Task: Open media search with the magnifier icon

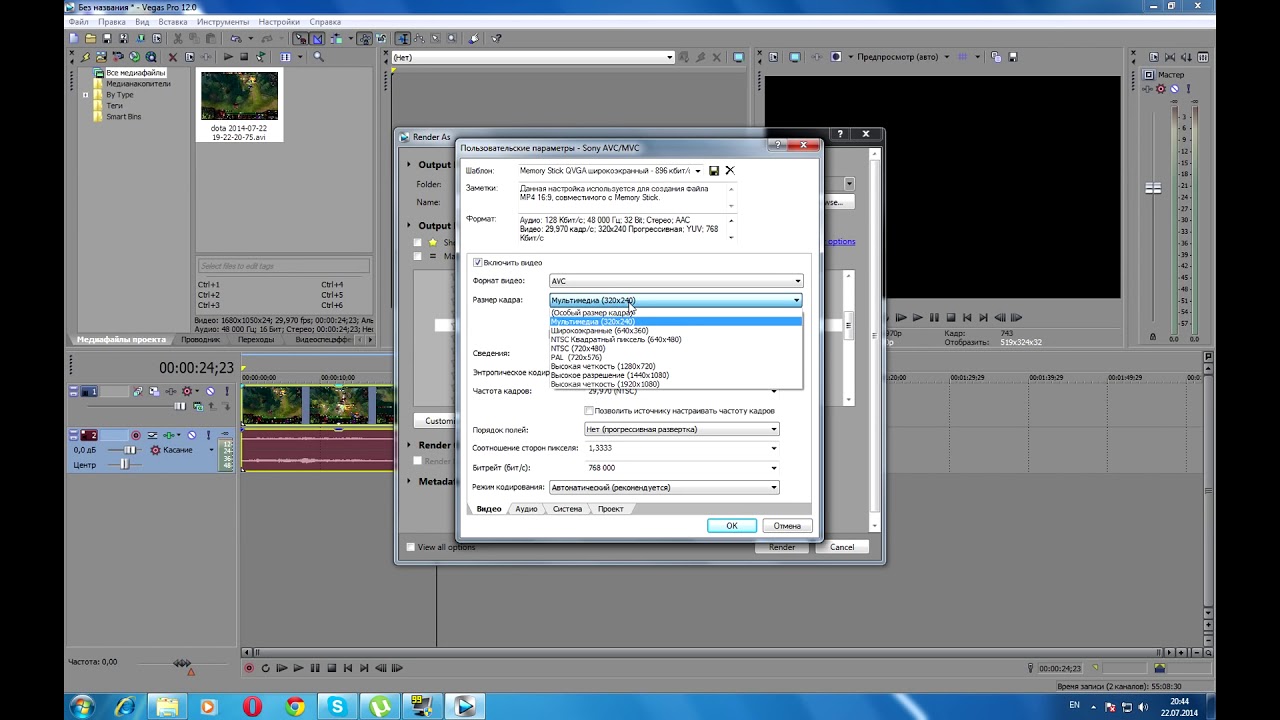Action: click(x=318, y=57)
